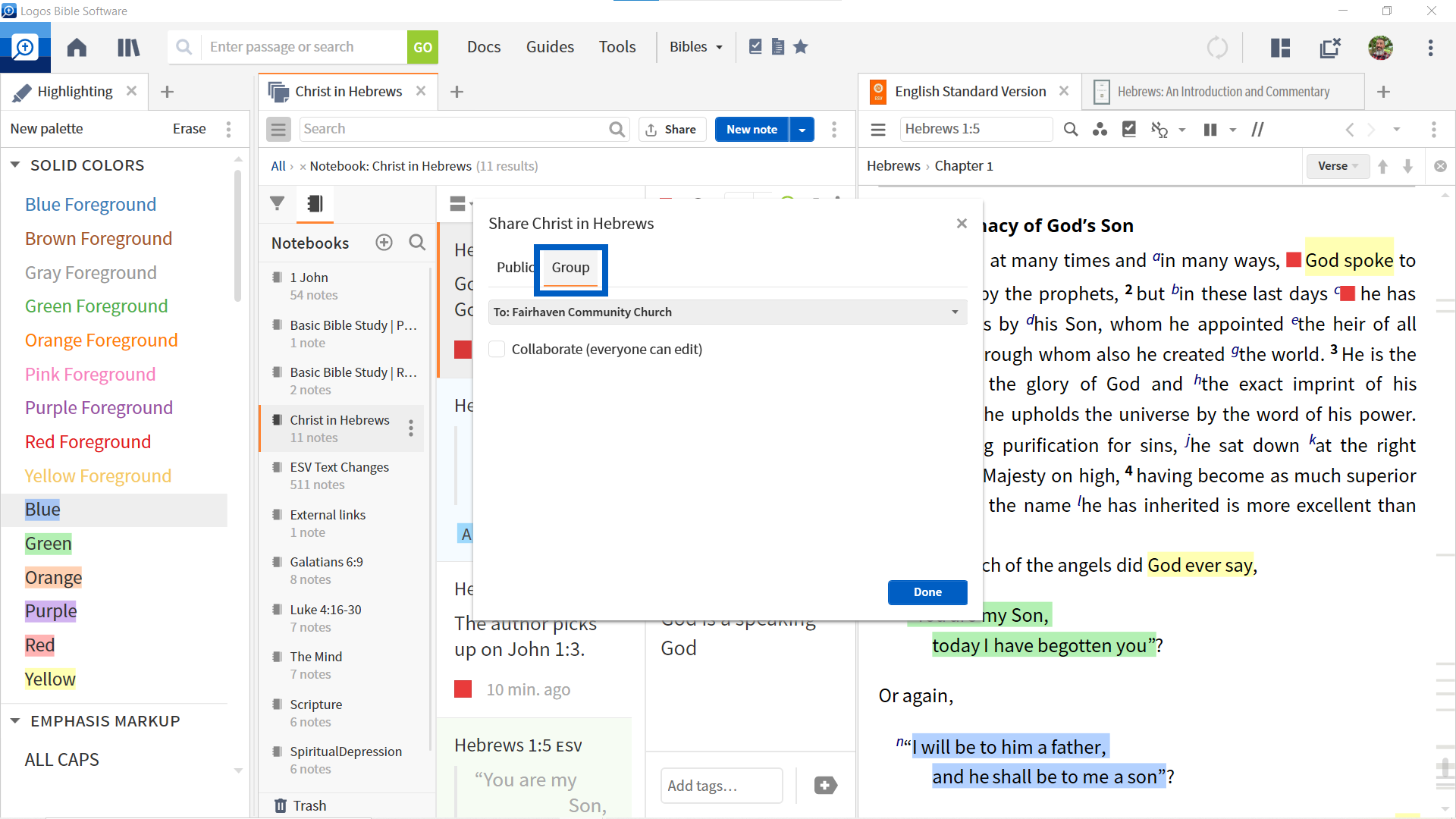Click the notes filter funnel icon
1456x819 pixels.
[278, 203]
